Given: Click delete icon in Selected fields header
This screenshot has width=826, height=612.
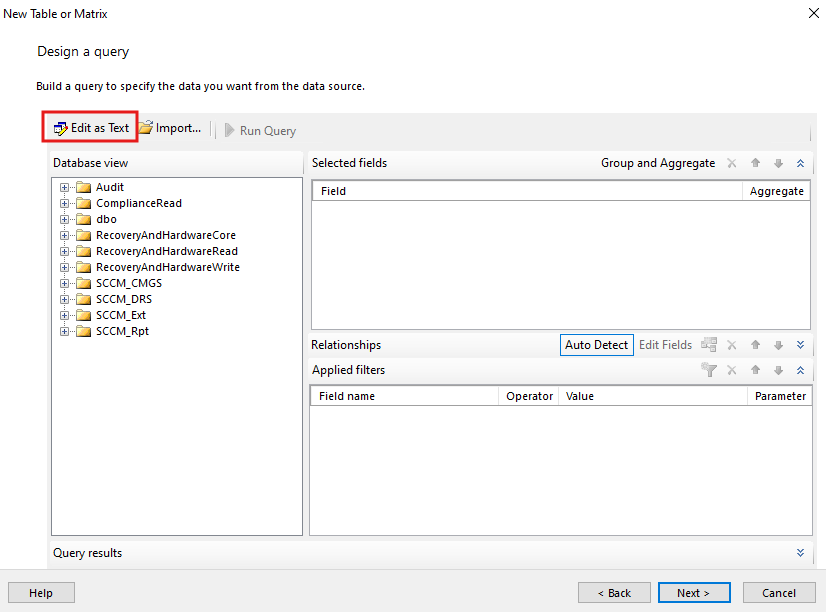Looking at the screenshot, I should click(732, 163).
